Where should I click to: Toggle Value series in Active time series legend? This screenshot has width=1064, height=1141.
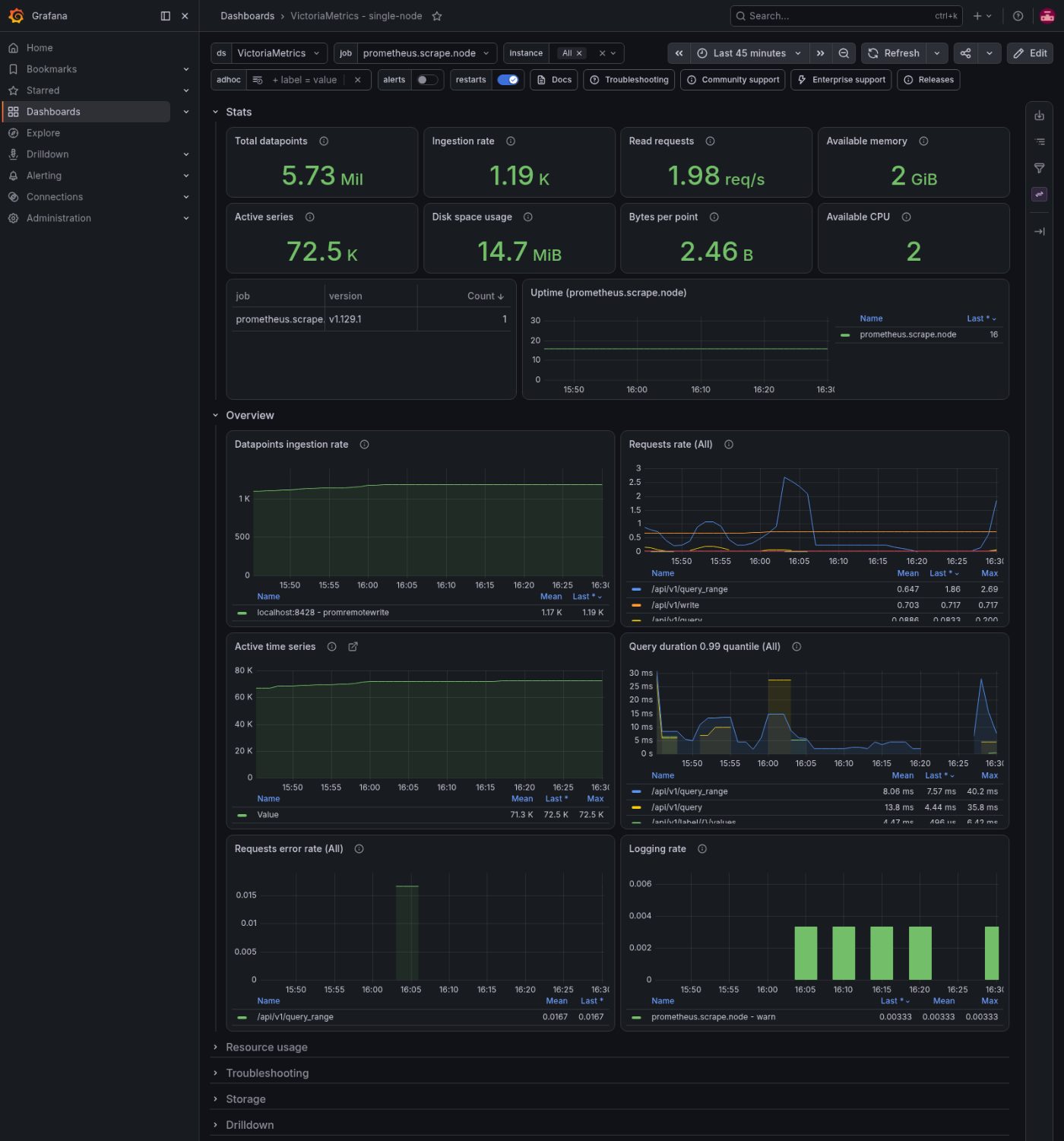(x=268, y=815)
